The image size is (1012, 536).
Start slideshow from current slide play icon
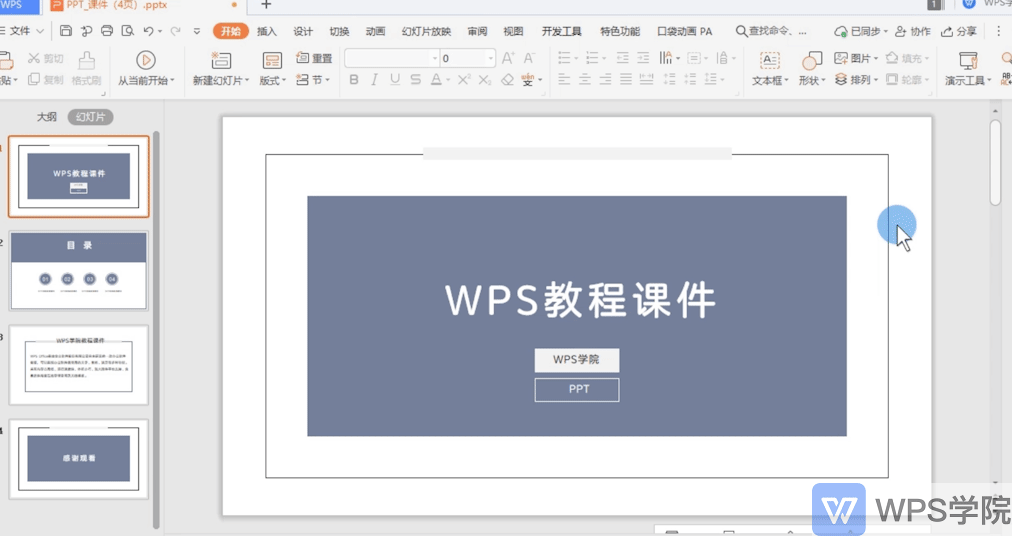(146, 60)
